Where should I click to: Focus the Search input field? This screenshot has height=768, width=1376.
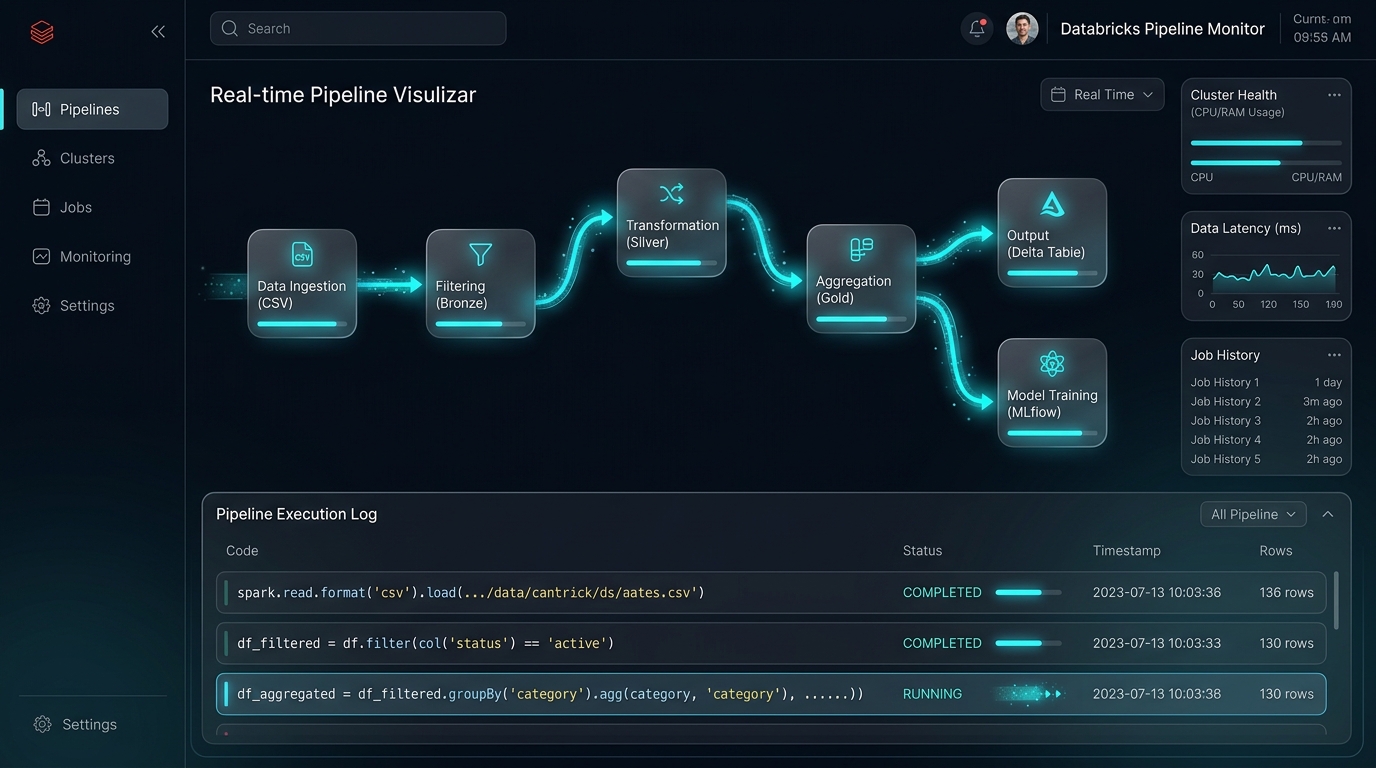click(358, 28)
